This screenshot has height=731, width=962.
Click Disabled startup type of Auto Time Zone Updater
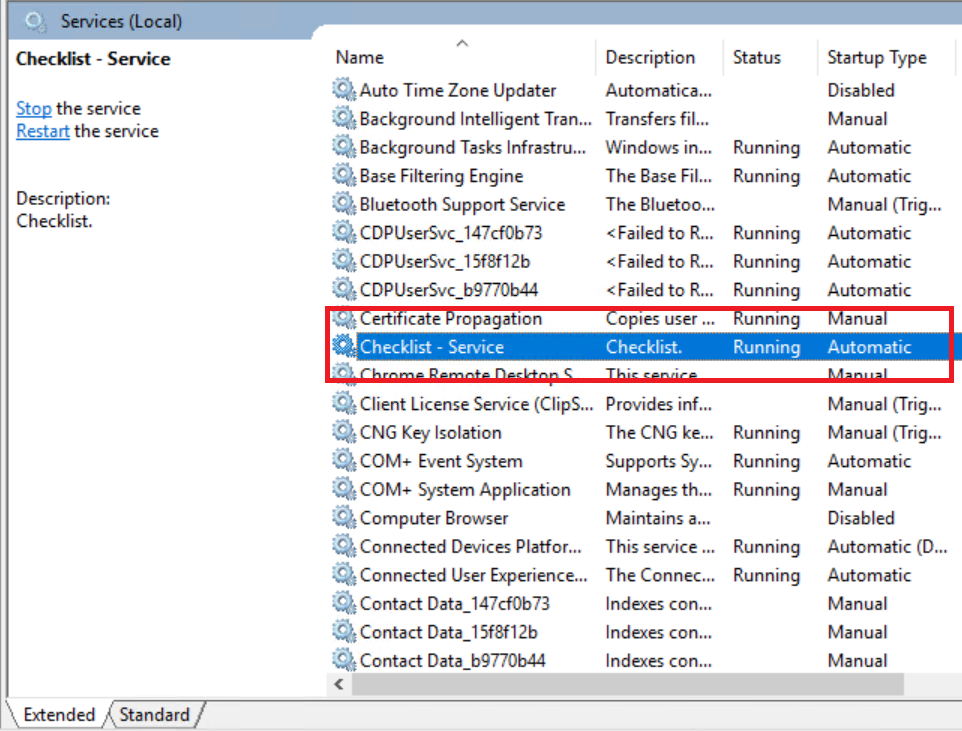(x=861, y=90)
